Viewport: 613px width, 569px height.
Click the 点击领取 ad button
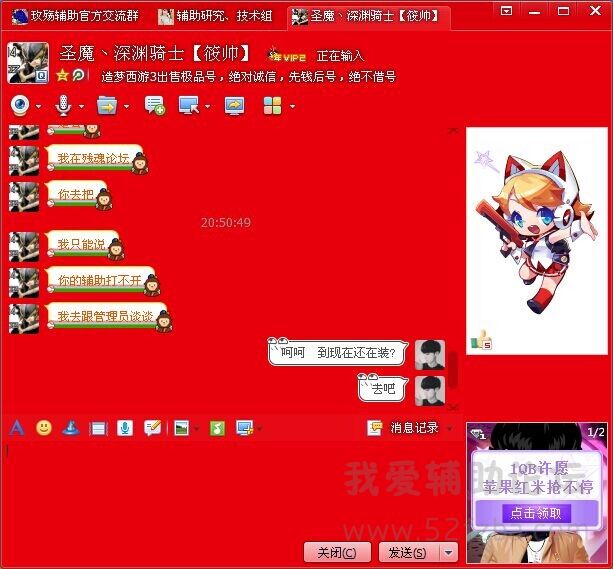click(536, 513)
